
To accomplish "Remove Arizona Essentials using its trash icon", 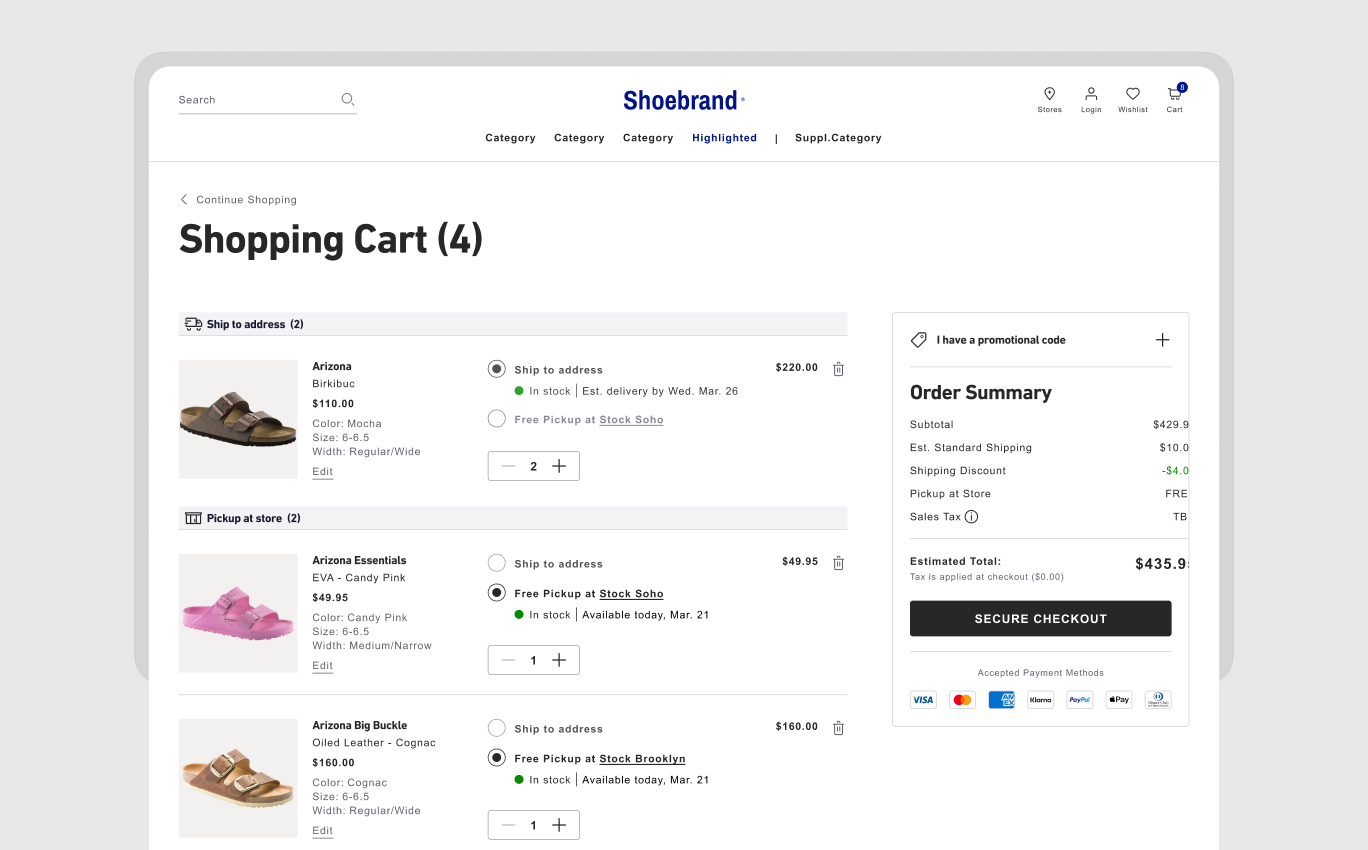I will click(x=838, y=563).
